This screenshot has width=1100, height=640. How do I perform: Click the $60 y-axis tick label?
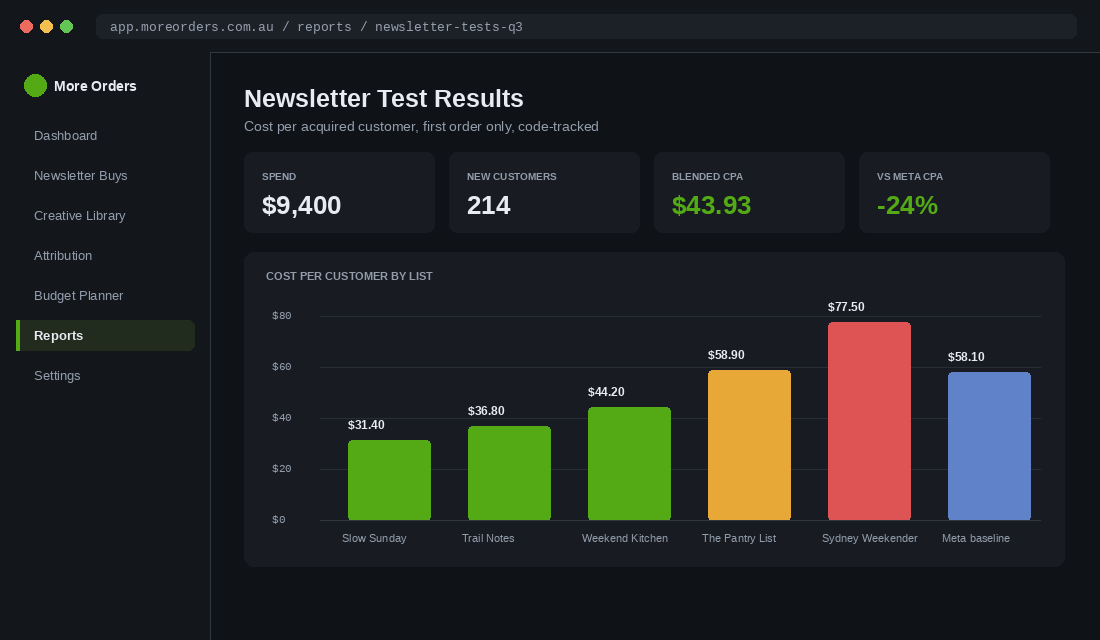(x=282, y=367)
